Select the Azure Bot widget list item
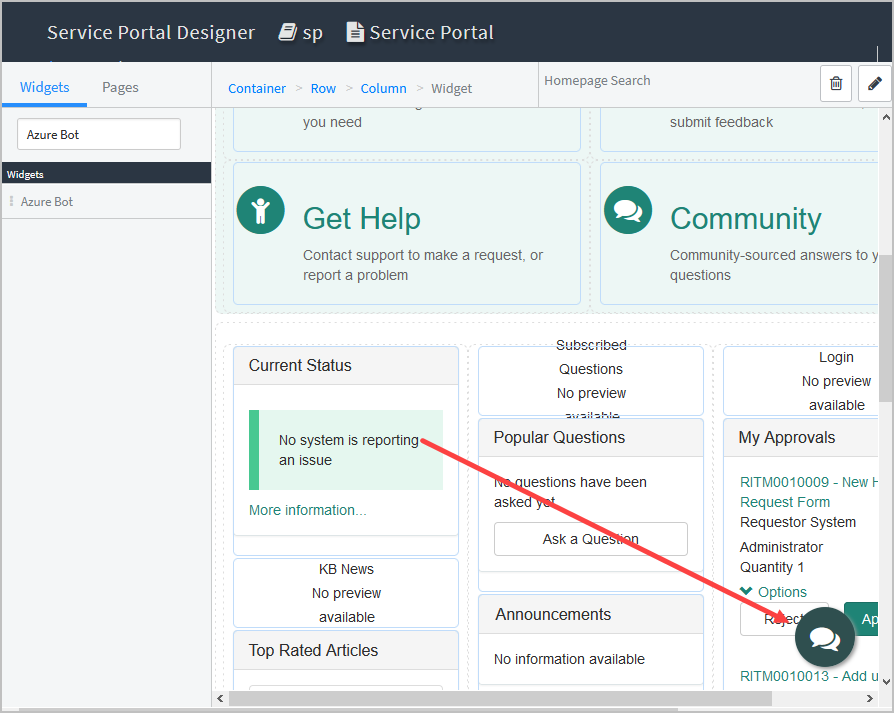This screenshot has height=713, width=894. (x=47, y=202)
